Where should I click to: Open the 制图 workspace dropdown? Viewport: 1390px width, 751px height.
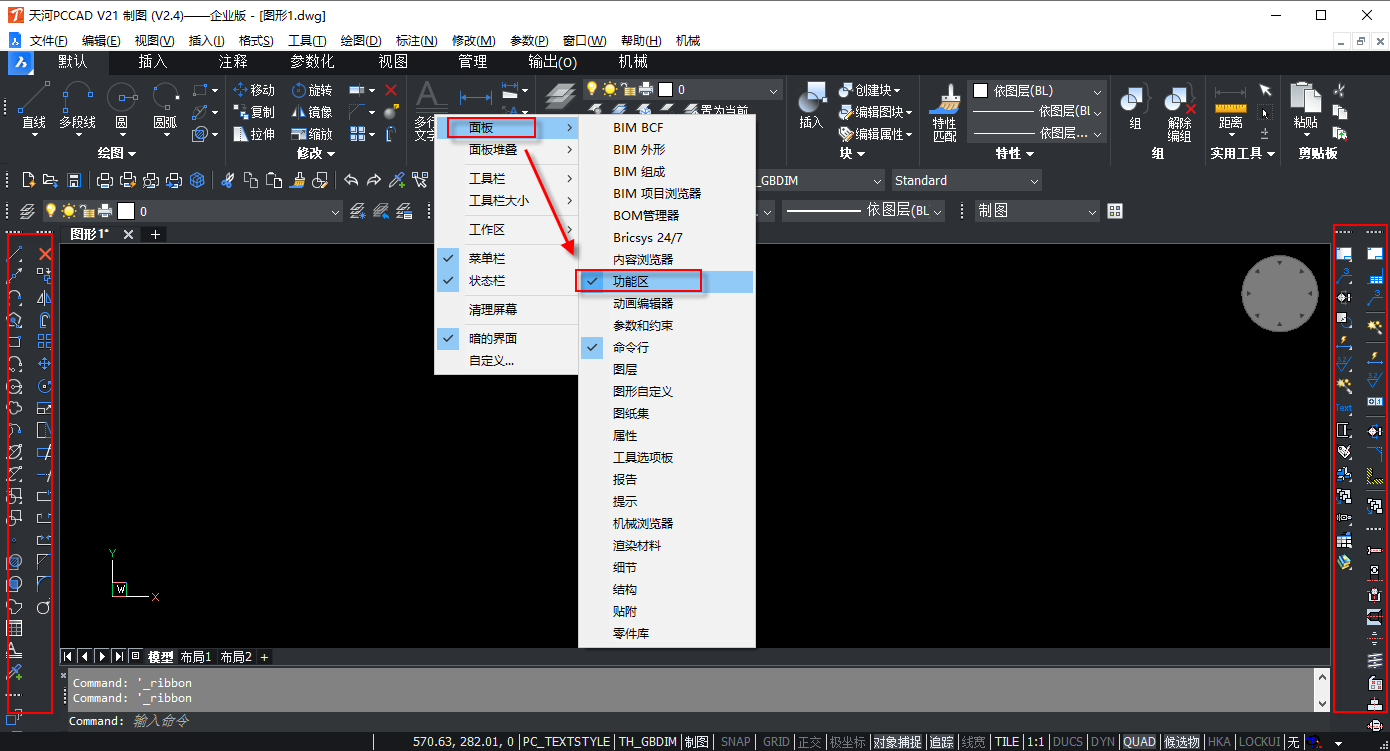tap(1037, 211)
